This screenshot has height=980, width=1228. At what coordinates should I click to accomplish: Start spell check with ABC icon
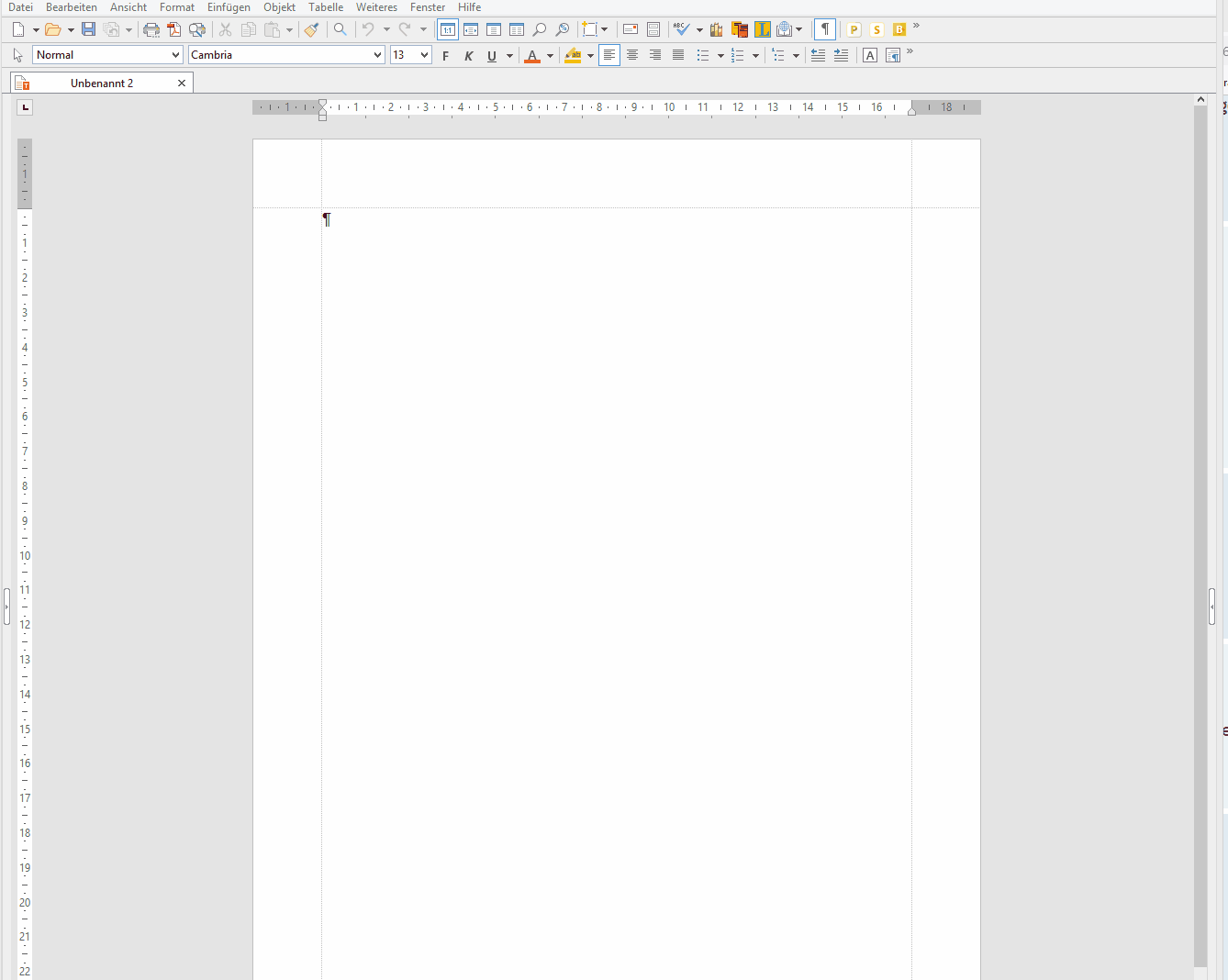click(x=681, y=29)
